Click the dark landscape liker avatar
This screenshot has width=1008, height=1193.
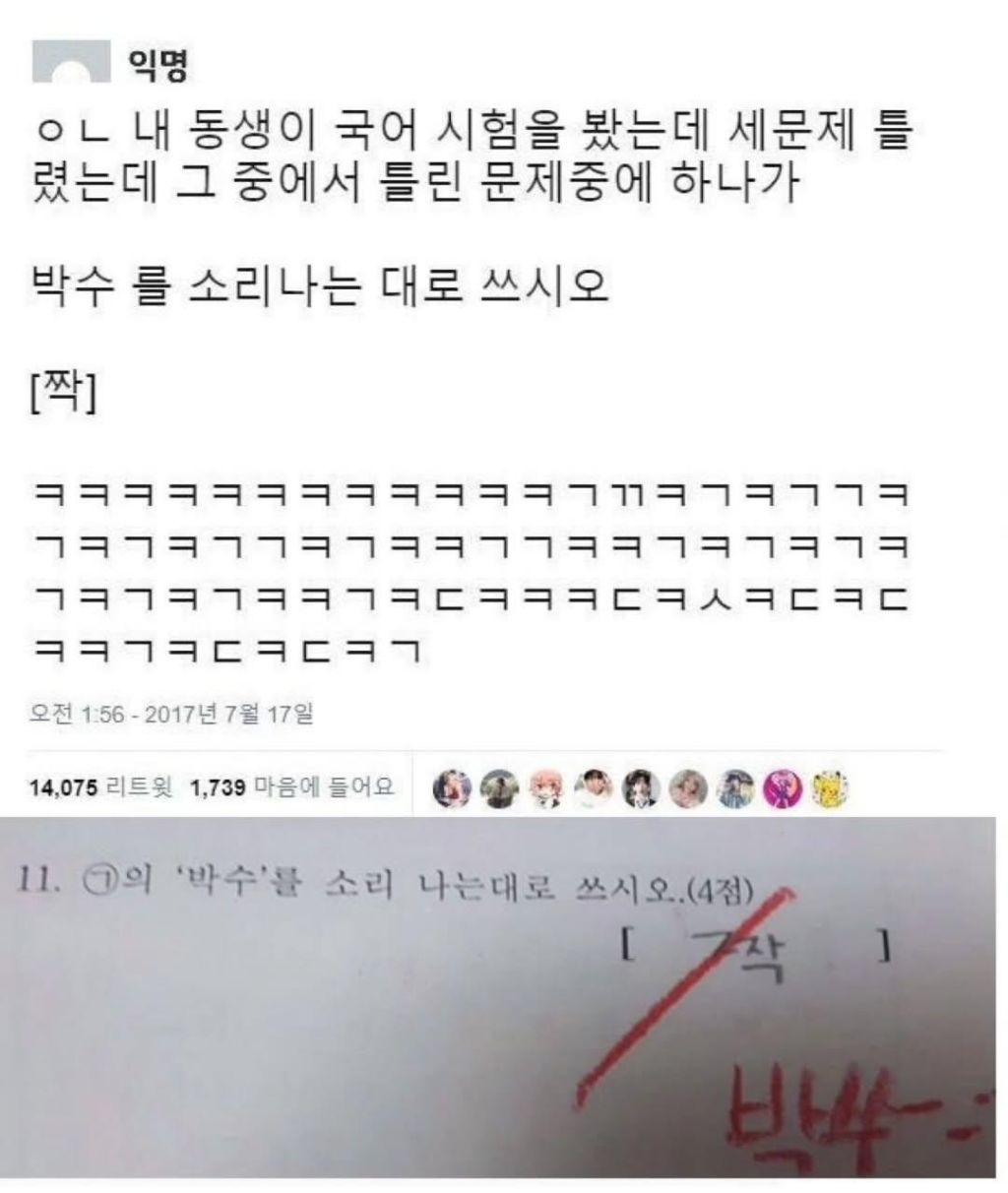coord(499,788)
